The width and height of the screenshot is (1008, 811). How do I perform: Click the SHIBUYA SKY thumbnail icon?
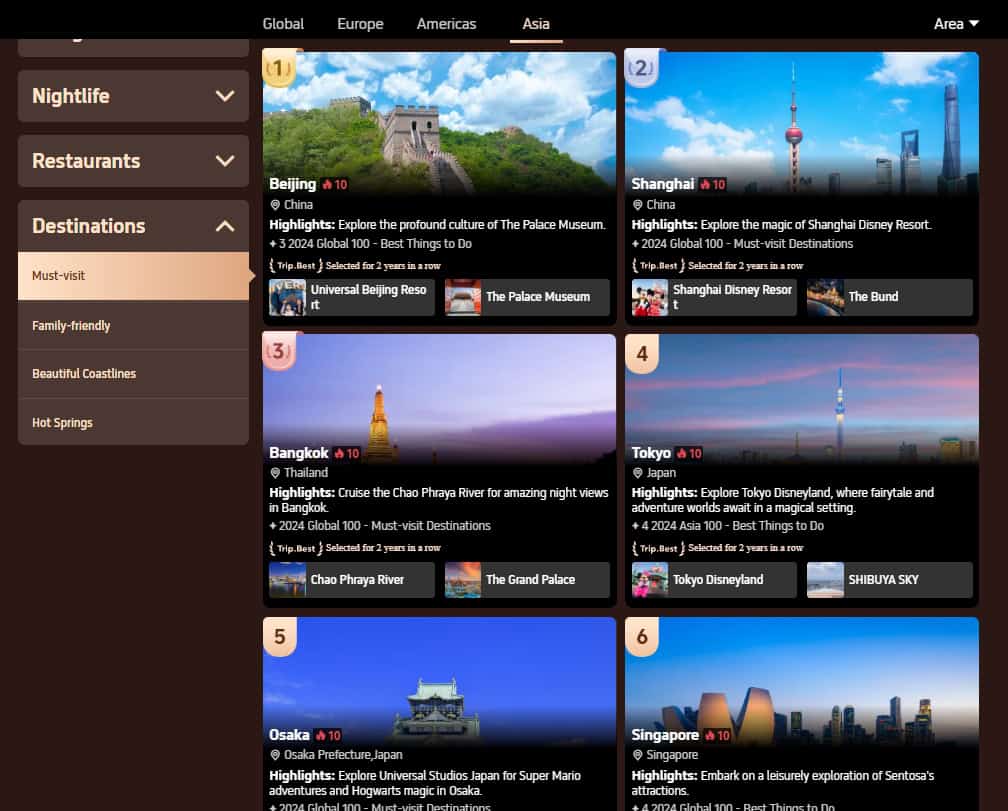click(x=825, y=580)
